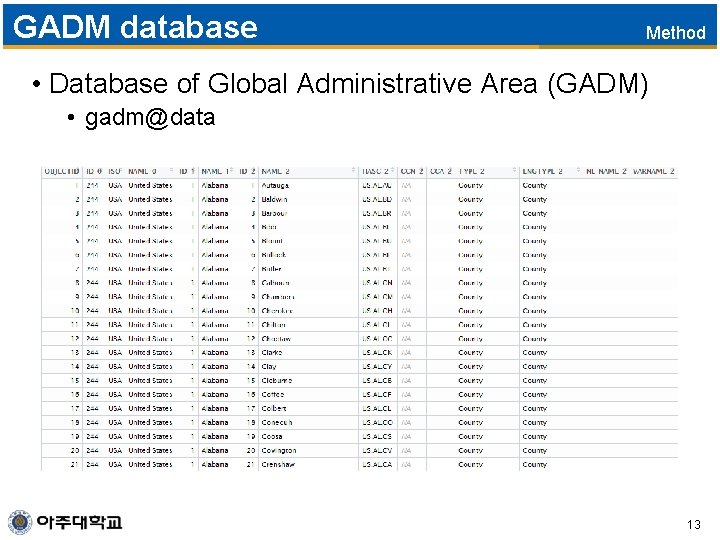Select the 'Coosa' county cell

(x=272, y=436)
